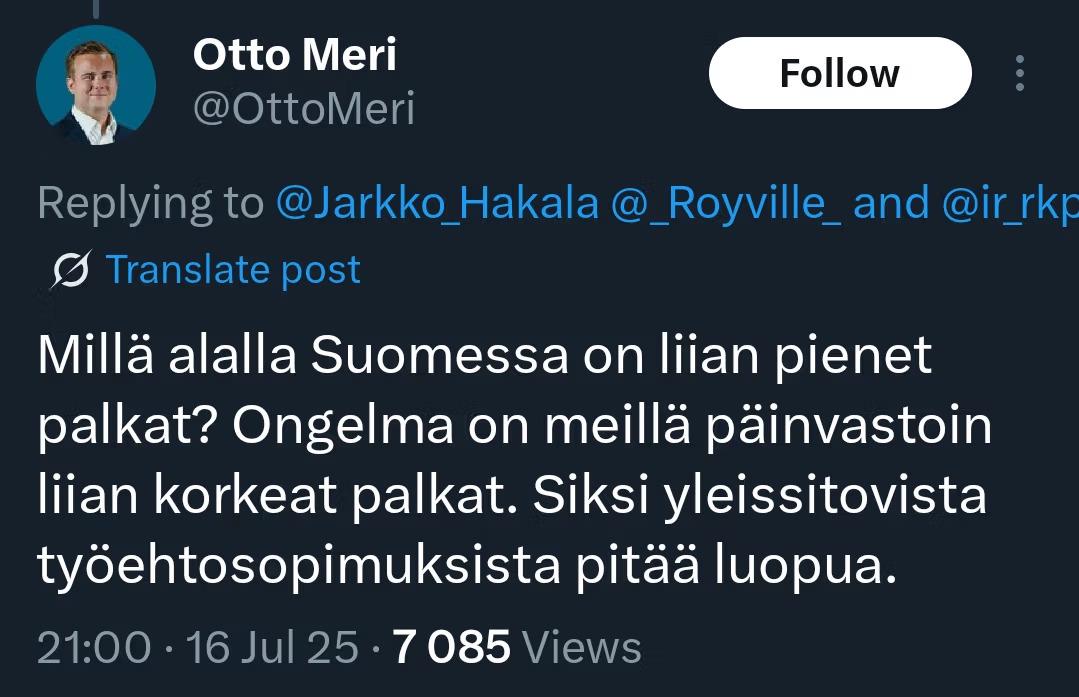Screen dimensions: 1079x697
Task: Click the word 'and' in the reply line
Action: 892,204
